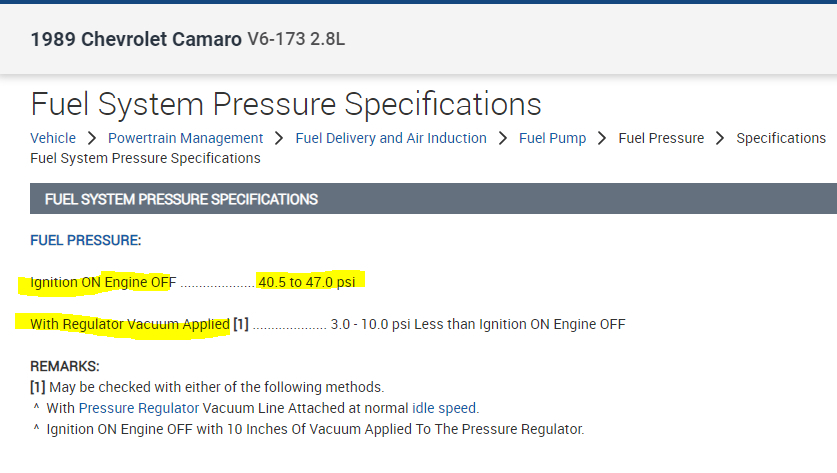This screenshot has width=837, height=473.
Task: Click the blue FUEL PRESSURE: subheading
Action: (86, 241)
